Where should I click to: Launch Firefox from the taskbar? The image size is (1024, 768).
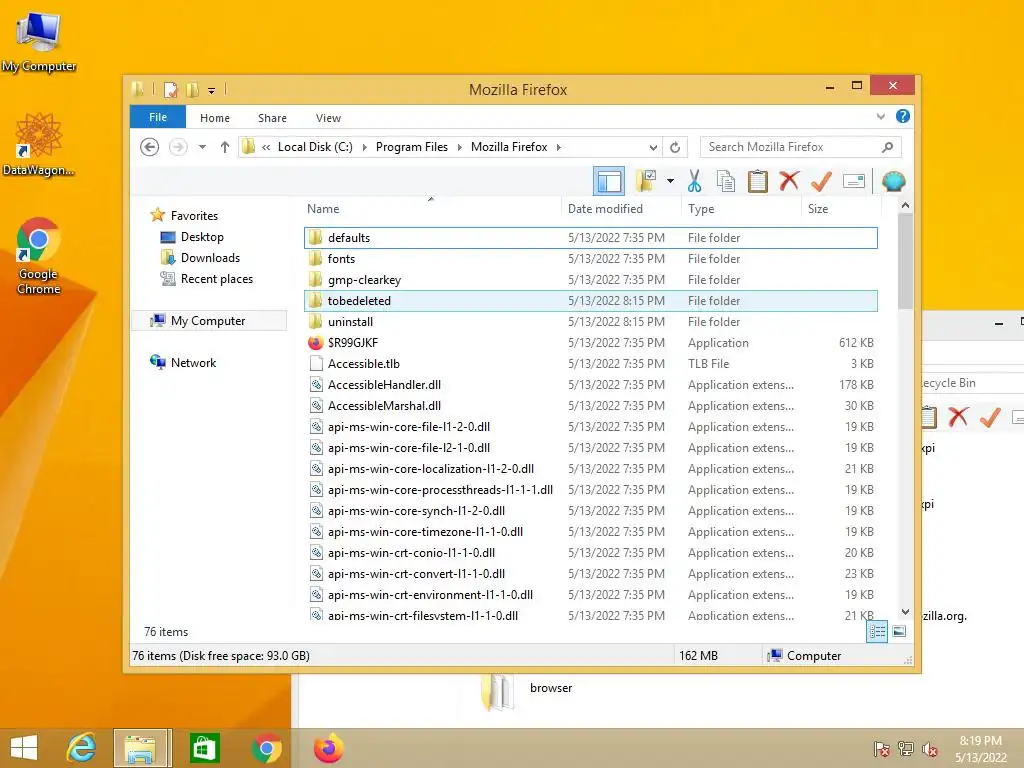pos(328,748)
